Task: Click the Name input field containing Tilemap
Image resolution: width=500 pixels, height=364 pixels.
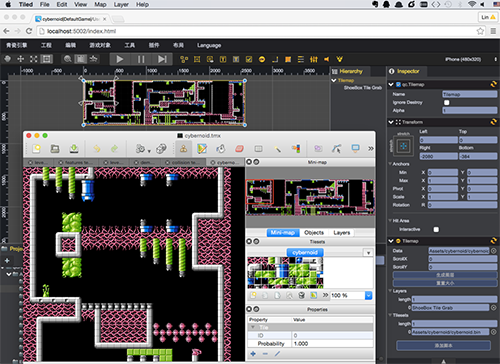Action: tap(470, 94)
